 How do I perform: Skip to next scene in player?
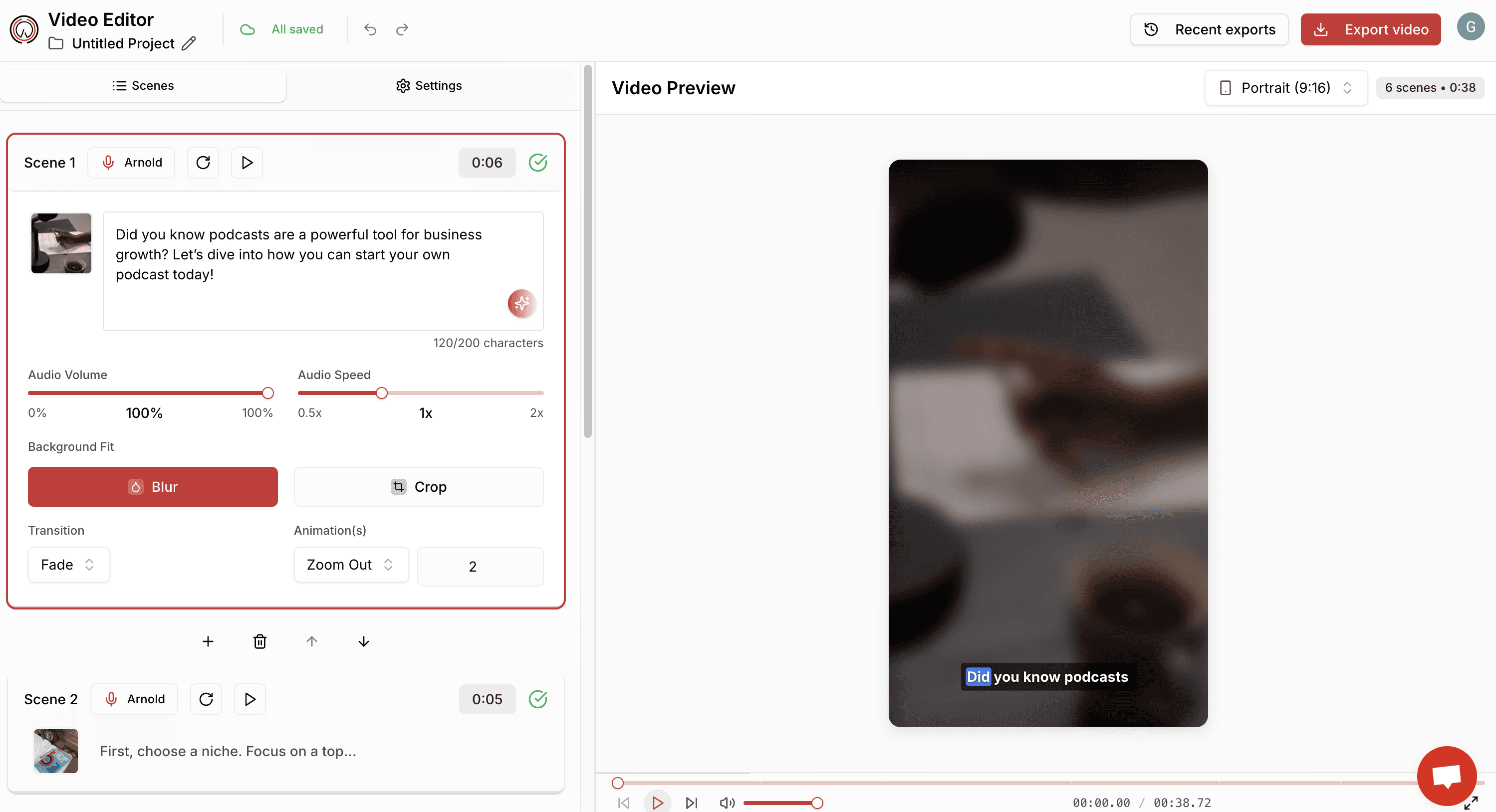click(691, 803)
